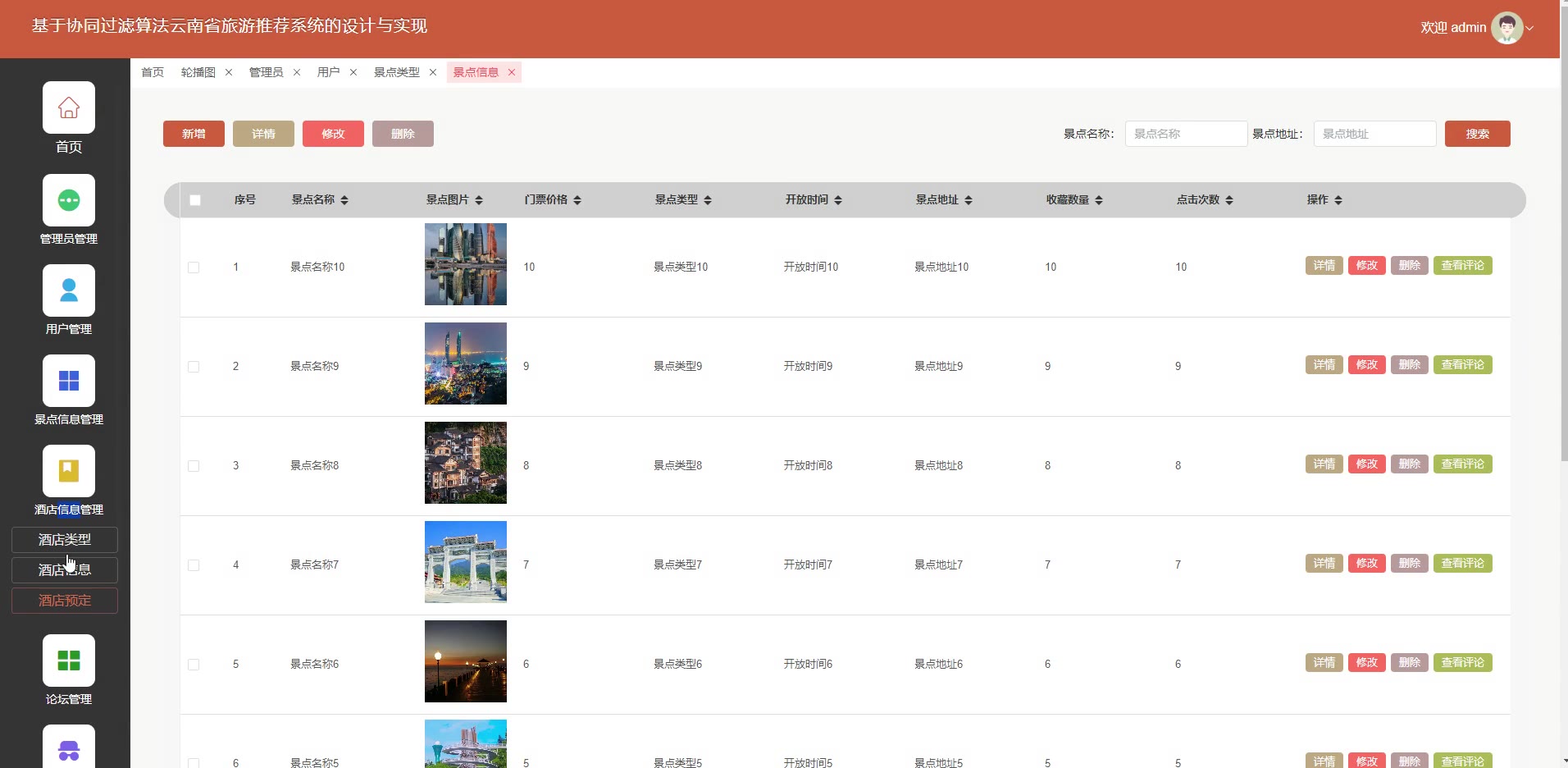Screen dimensions: 1568x768
Task: Open the 首页 home icon in sidebar
Action: click(x=69, y=107)
